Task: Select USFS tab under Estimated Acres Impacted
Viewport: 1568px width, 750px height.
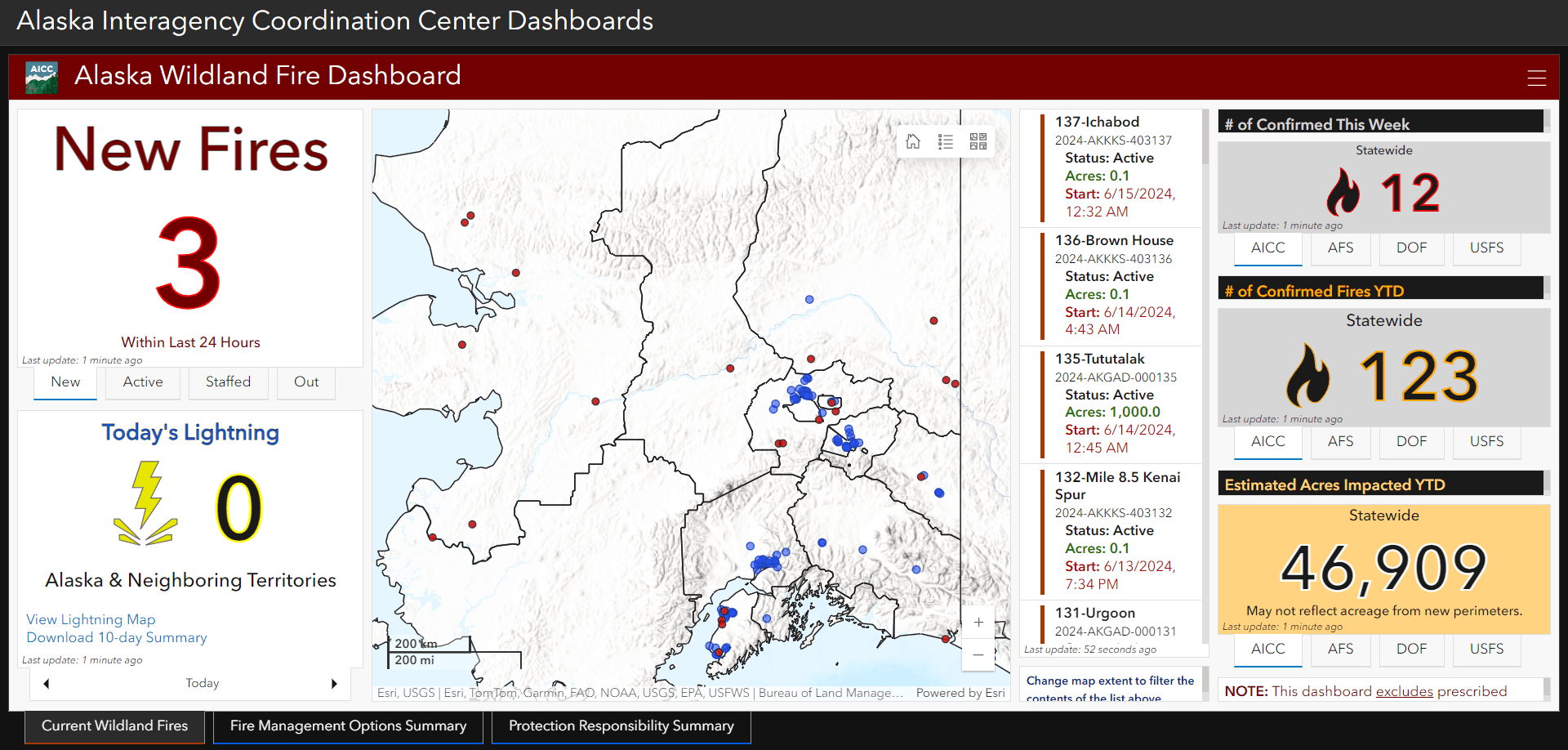Action: tap(1486, 650)
